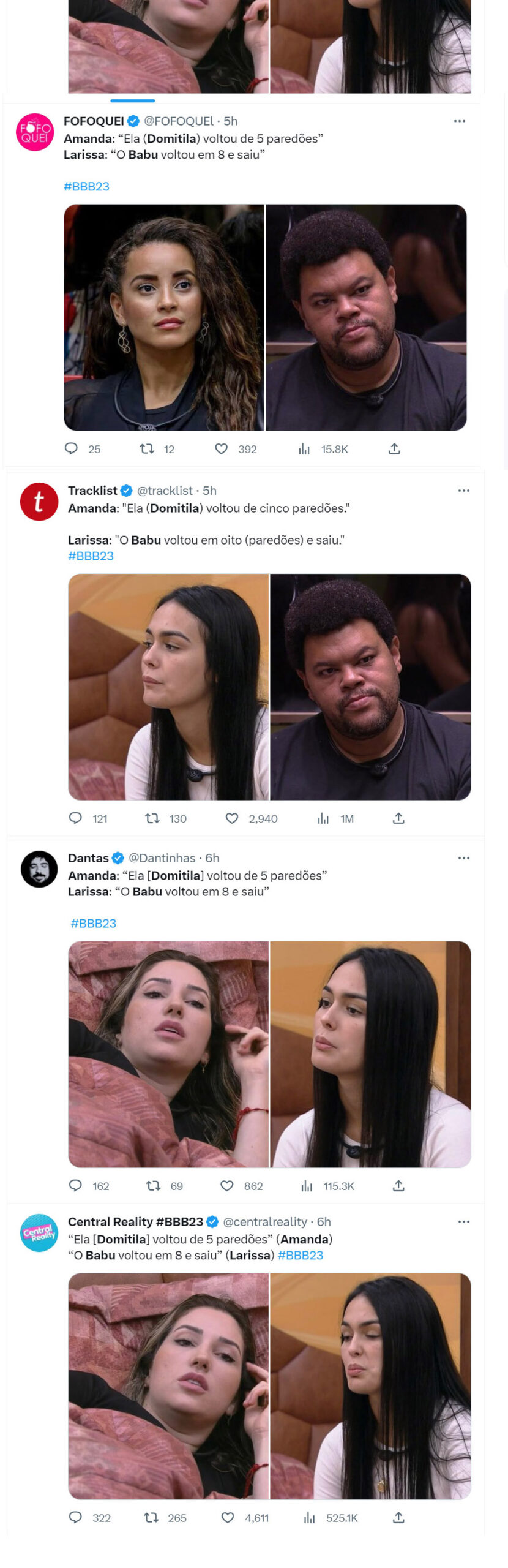Reply to the FOFOQUEI tweet
Image resolution: width=508 pixels, height=1568 pixels.
pyautogui.click(x=72, y=448)
